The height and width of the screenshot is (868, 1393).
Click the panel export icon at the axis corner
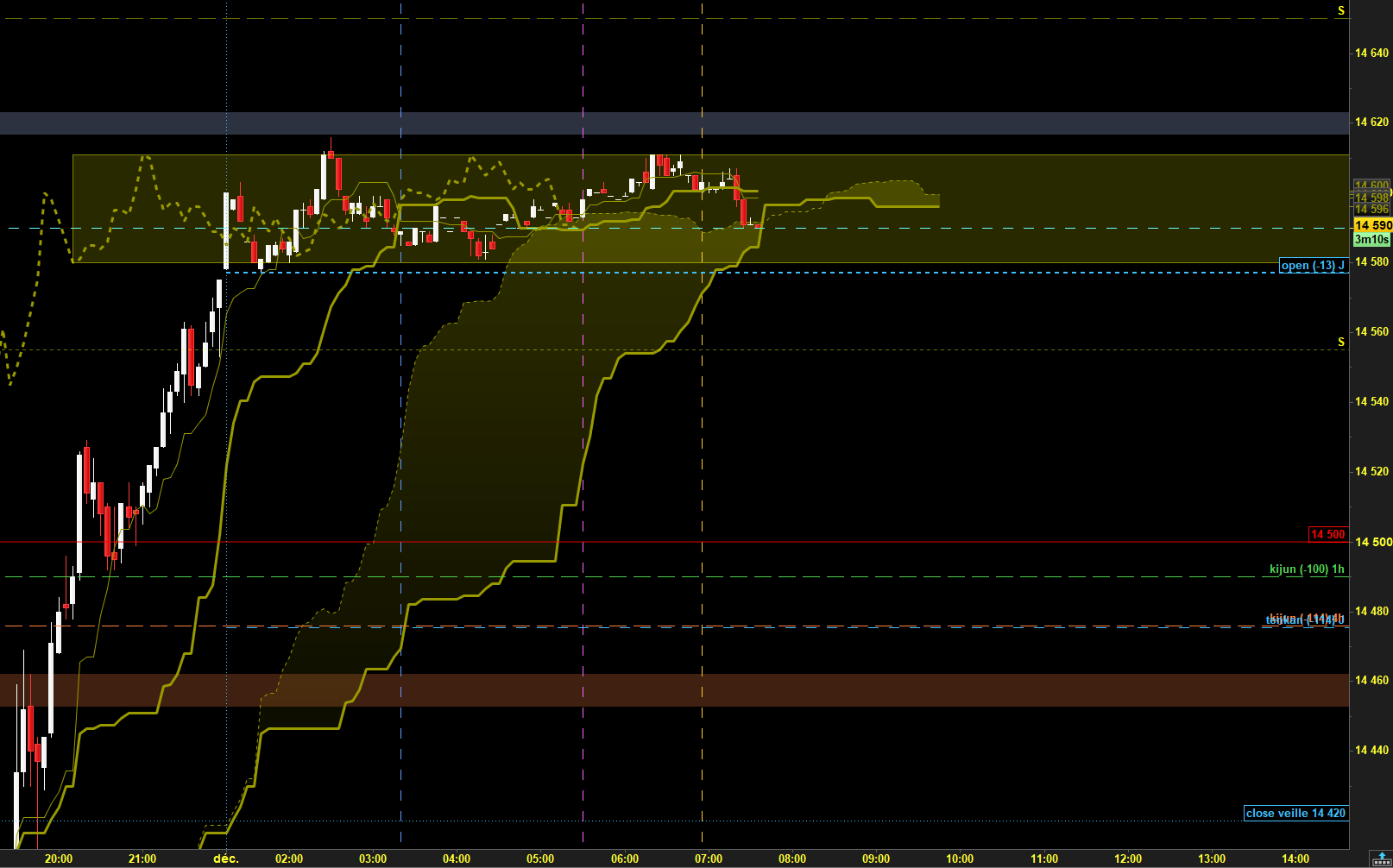coord(1382,859)
